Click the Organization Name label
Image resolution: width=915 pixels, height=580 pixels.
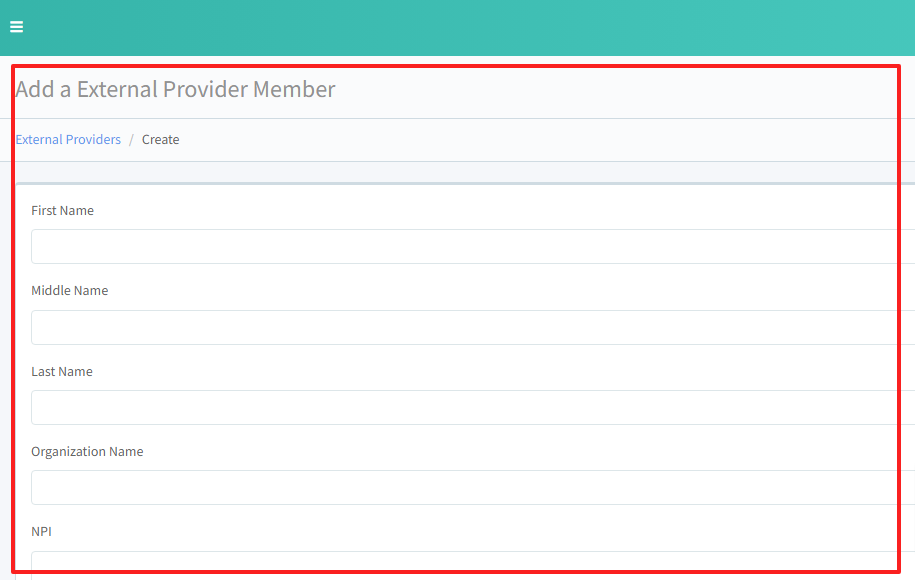87,452
